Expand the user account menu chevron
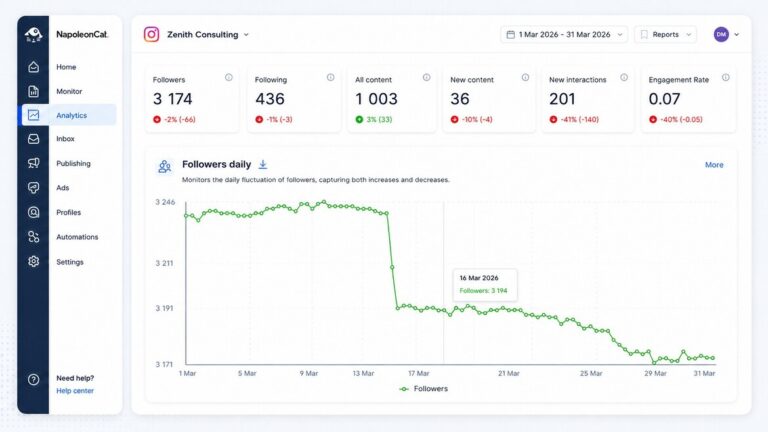The width and height of the screenshot is (768, 432). pyautogui.click(x=737, y=35)
